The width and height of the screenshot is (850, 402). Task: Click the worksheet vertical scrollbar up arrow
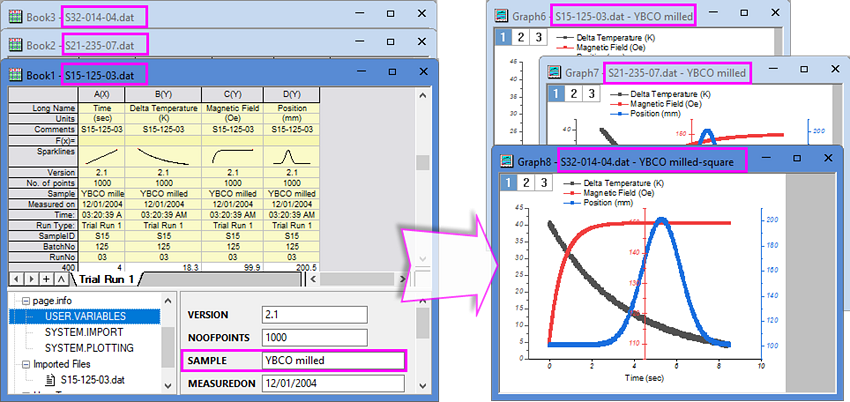coord(423,96)
